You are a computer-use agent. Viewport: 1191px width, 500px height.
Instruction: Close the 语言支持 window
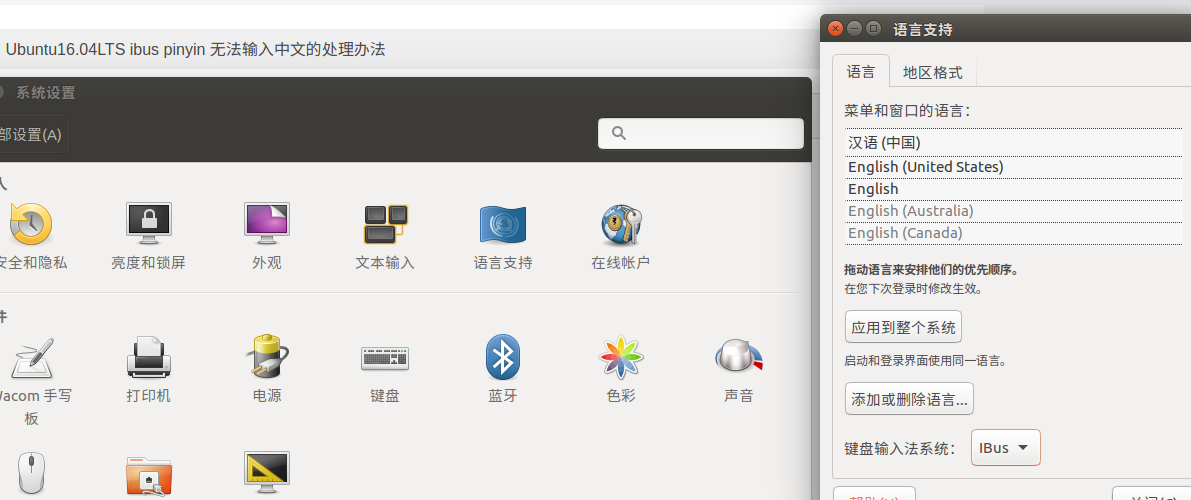836,29
